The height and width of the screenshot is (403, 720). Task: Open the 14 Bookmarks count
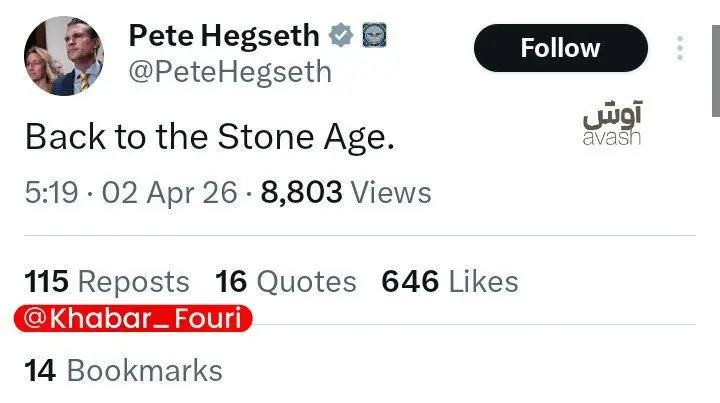tap(123, 371)
